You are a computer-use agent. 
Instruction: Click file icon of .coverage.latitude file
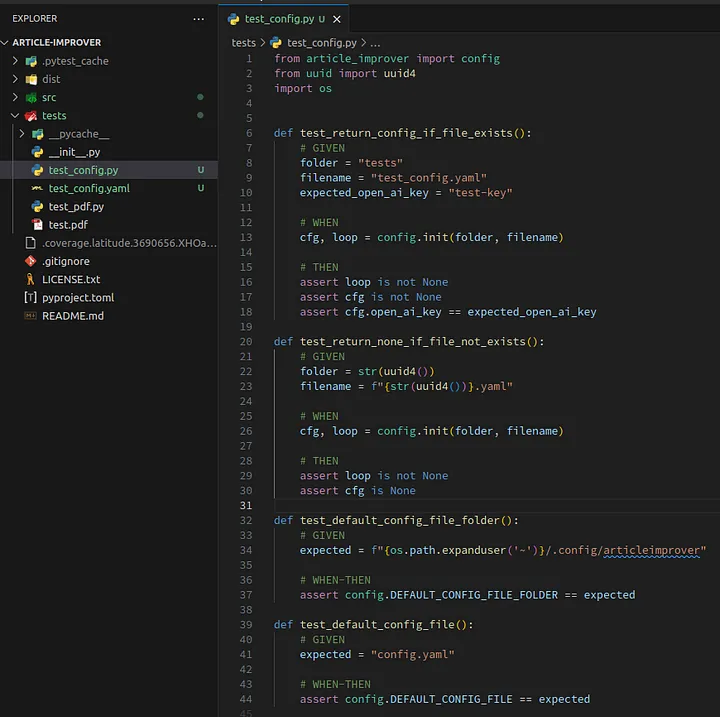(31, 243)
